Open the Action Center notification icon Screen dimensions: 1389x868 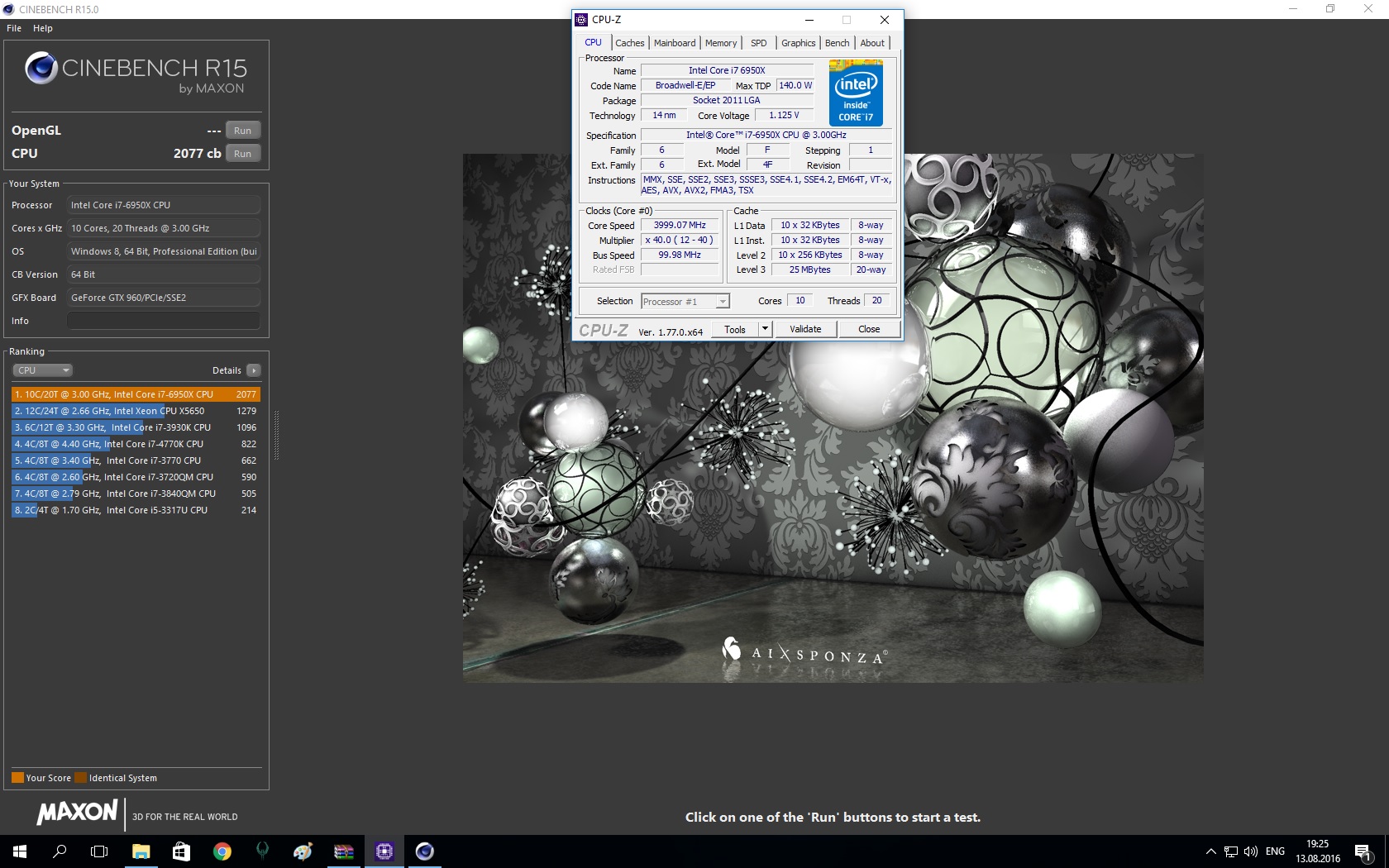pos(1363,851)
